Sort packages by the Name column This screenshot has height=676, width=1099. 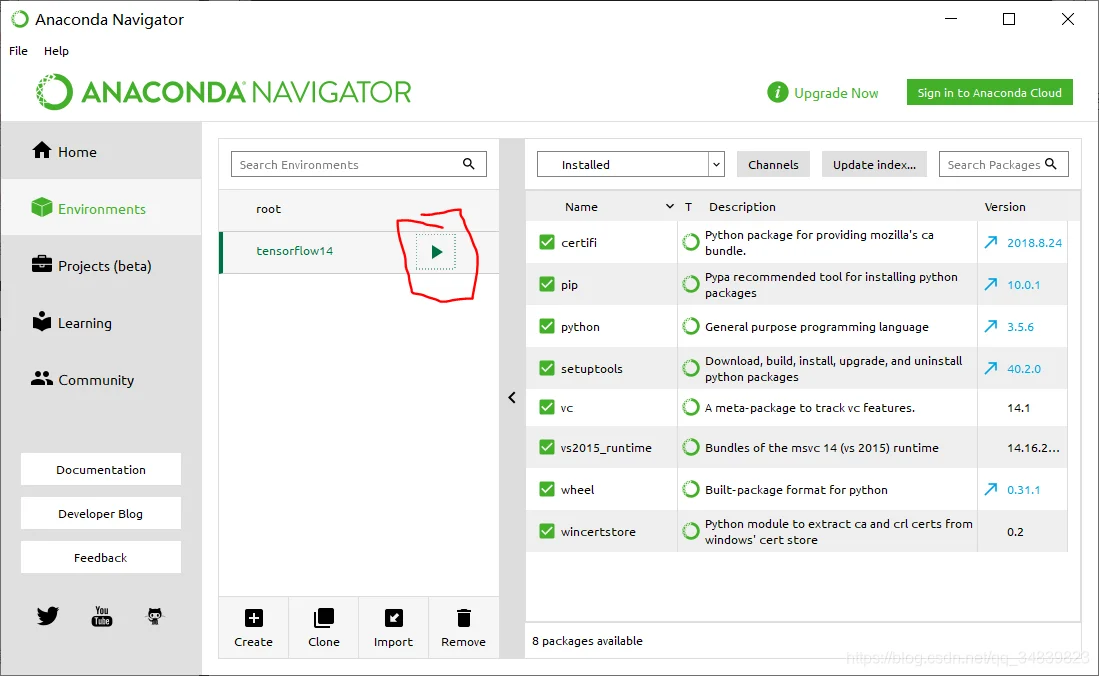581,207
